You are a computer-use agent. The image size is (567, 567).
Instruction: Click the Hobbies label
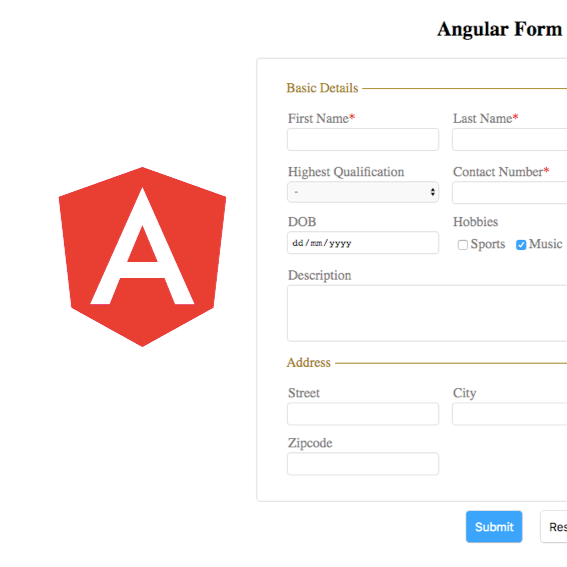[476, 222]
